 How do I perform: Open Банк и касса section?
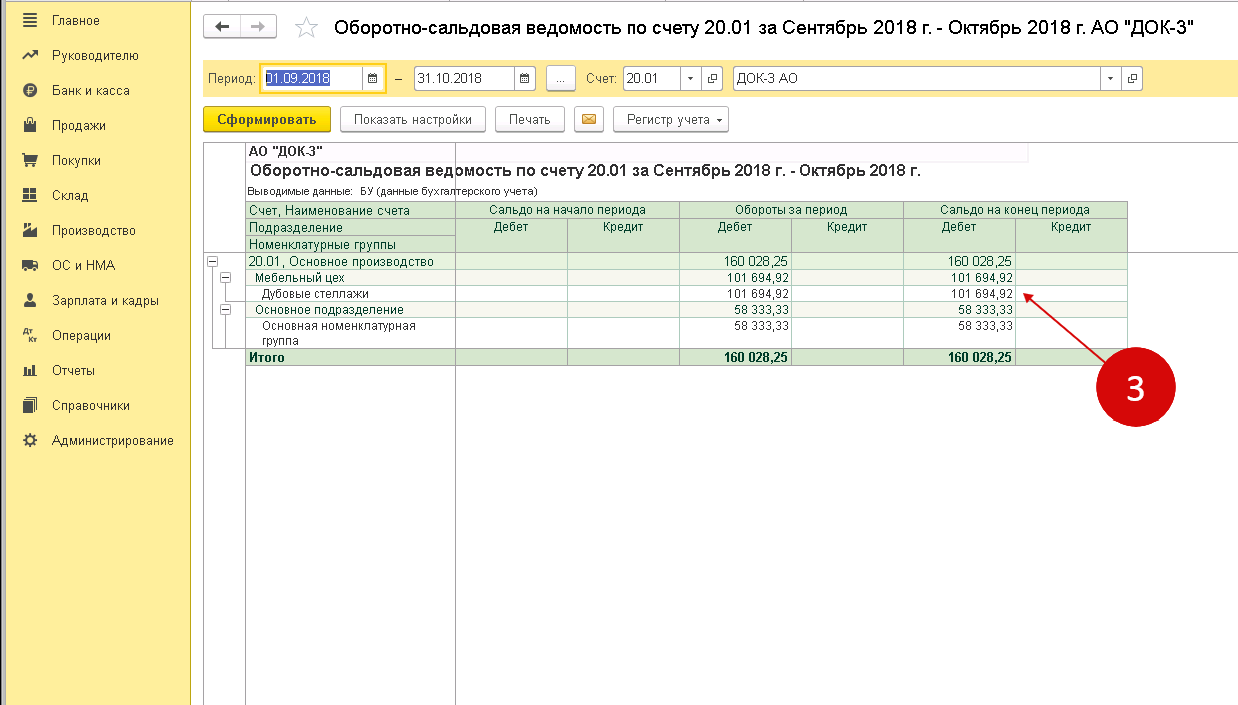tap(90, 91)
